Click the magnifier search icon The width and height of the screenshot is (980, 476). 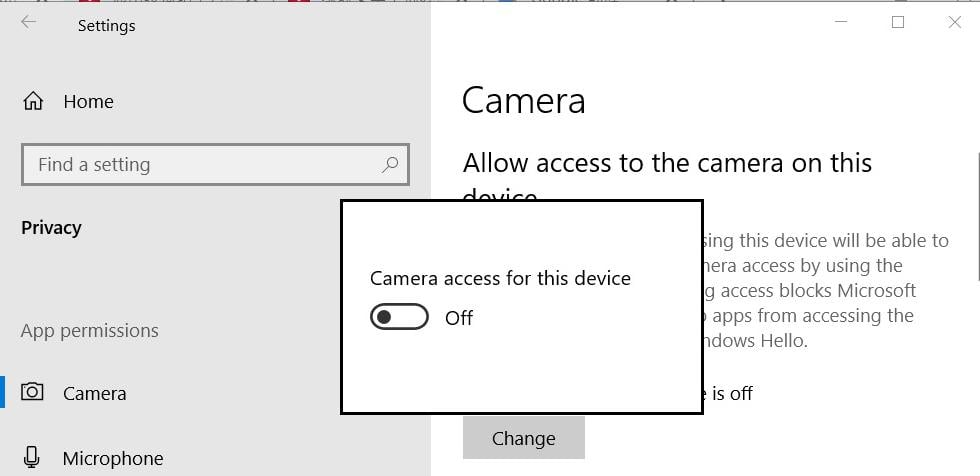[389, 164]
